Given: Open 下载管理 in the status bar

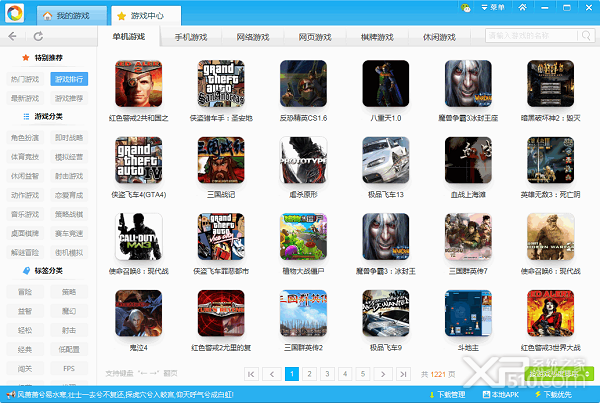Looking at the screenshot, I should [x=447, y=395].
